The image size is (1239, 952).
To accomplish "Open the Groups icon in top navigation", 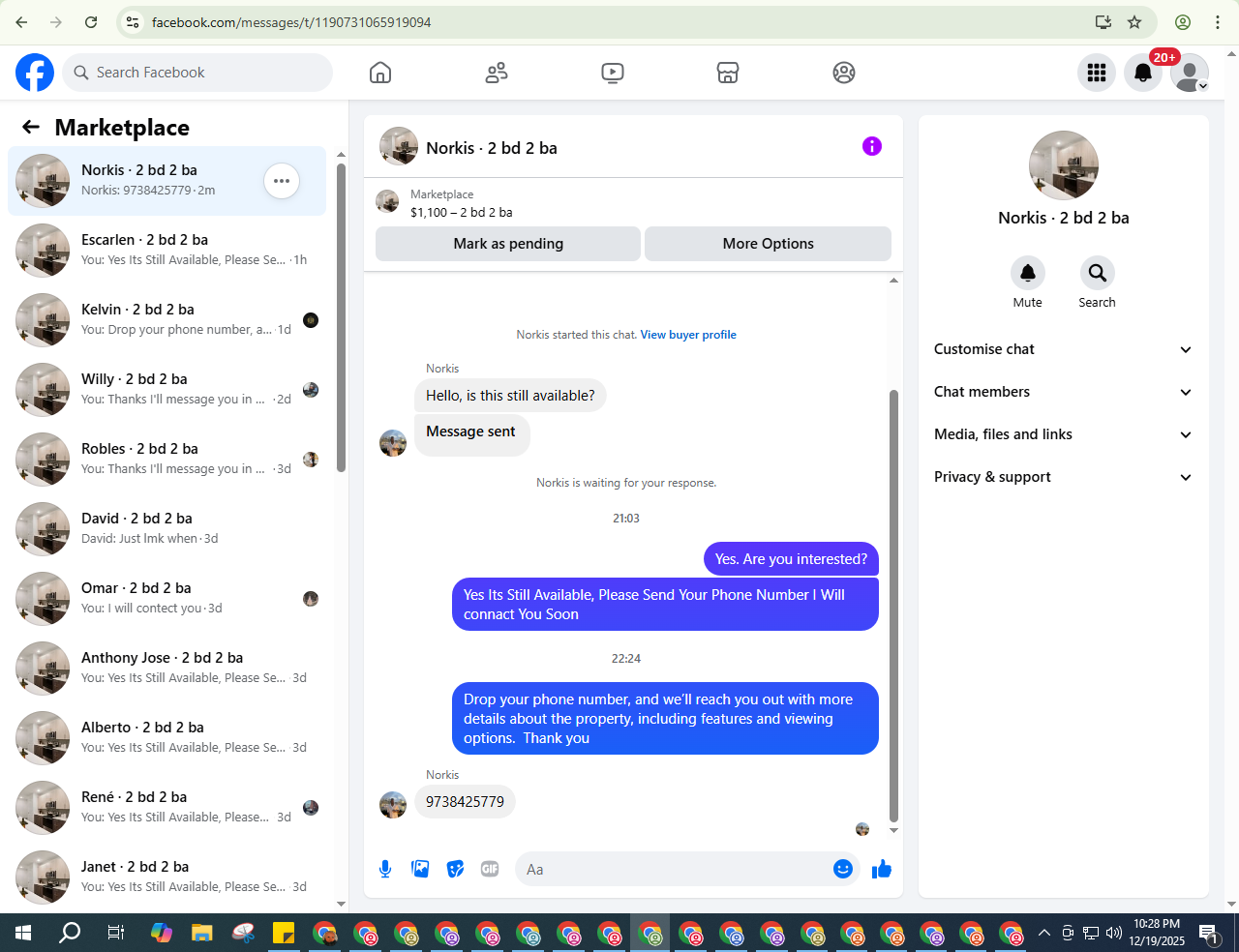I will (x=844, y=73).
